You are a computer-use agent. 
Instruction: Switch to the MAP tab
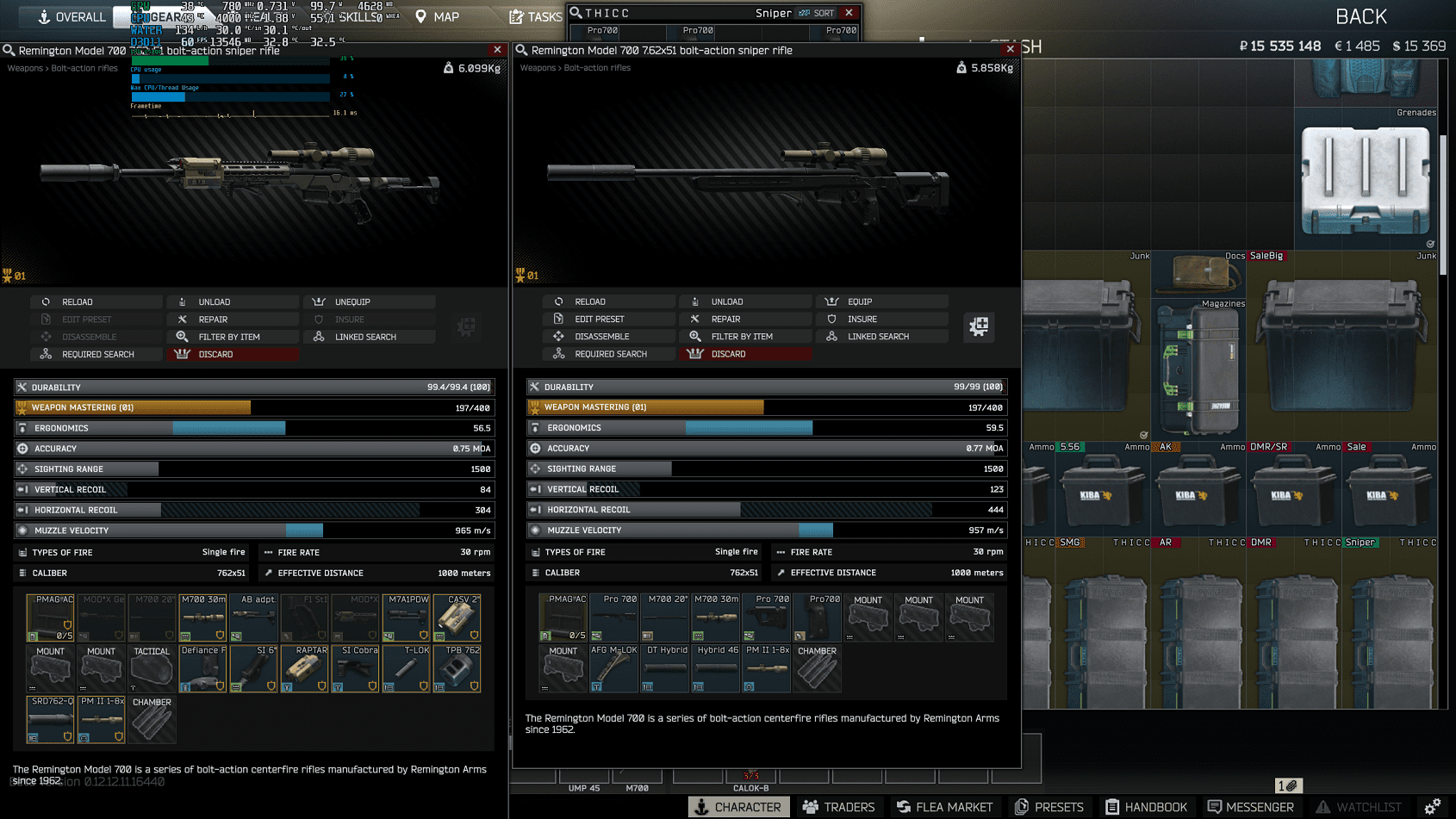point(437,16)
